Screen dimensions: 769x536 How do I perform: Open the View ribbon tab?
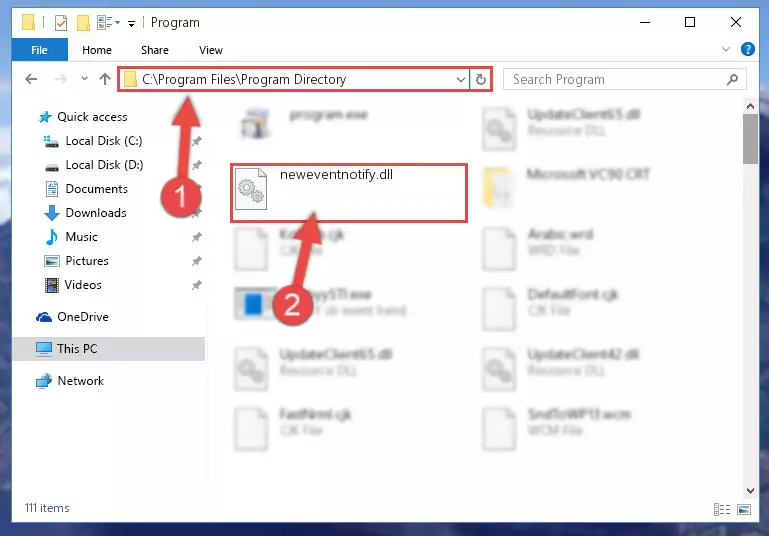click(210, 50)
